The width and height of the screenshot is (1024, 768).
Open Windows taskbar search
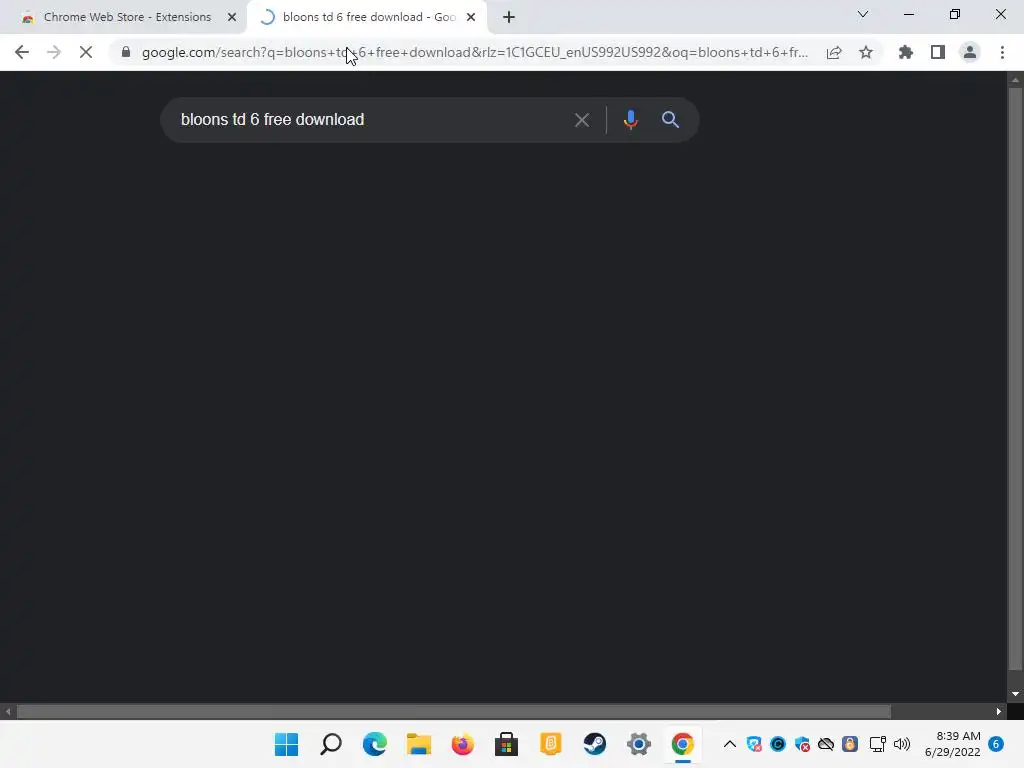331,744
